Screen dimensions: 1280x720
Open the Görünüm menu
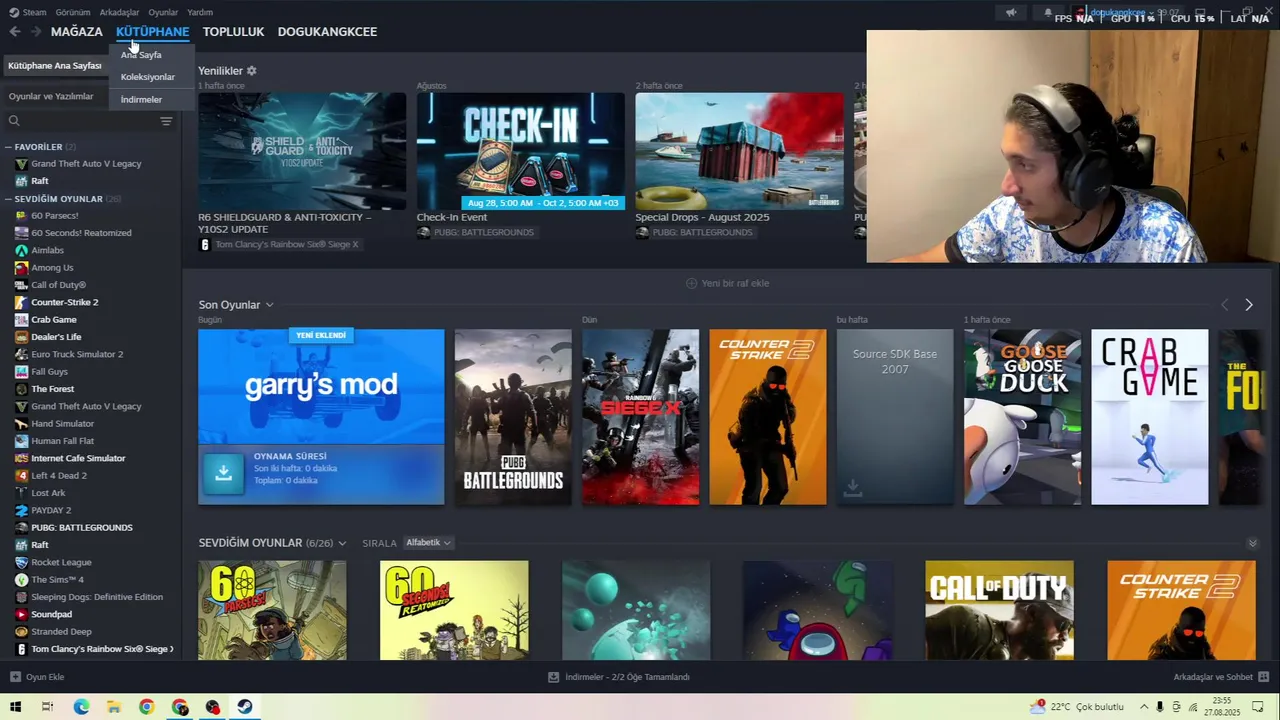(73, 13)
